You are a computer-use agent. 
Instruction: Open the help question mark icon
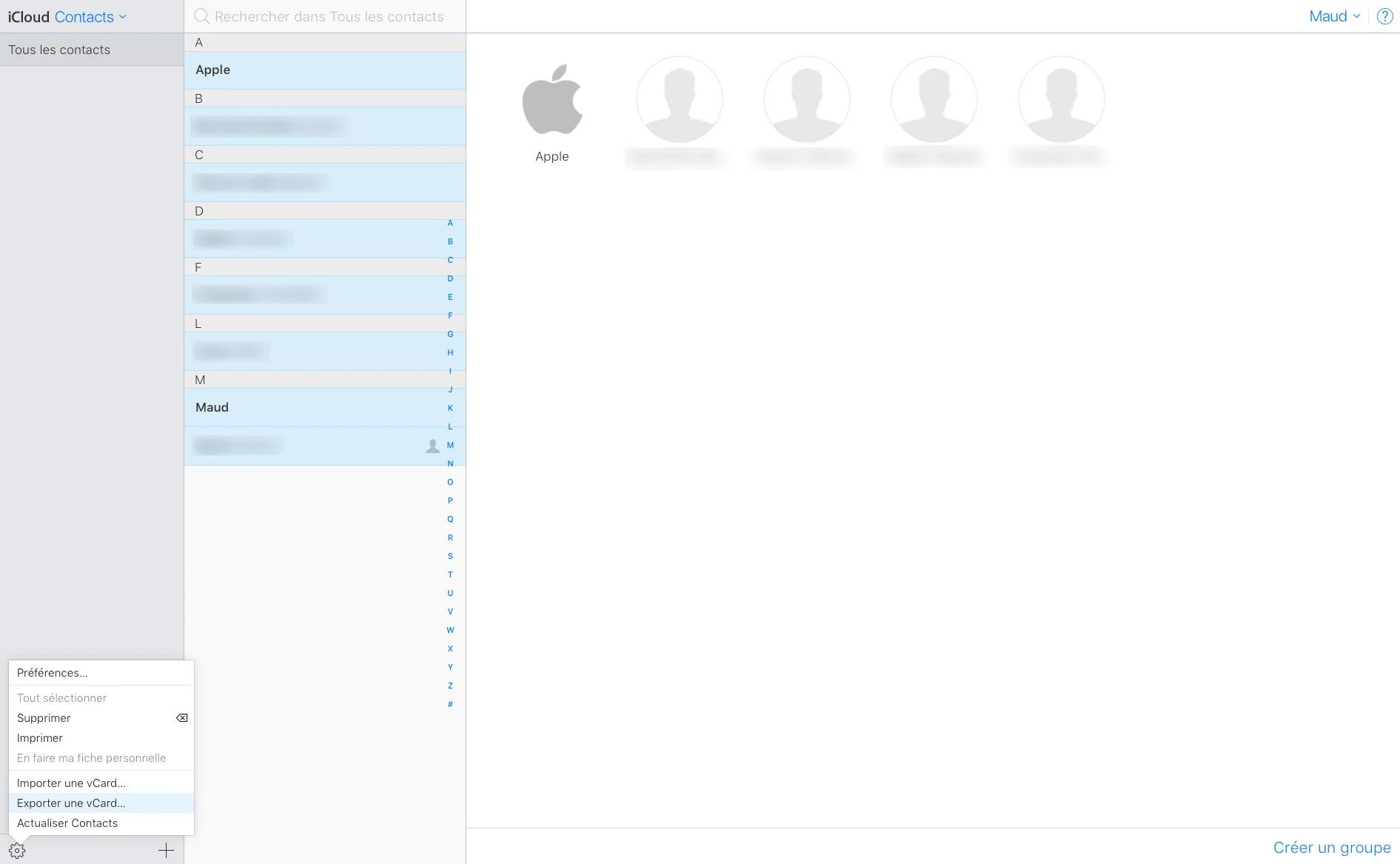point(1384,16)
